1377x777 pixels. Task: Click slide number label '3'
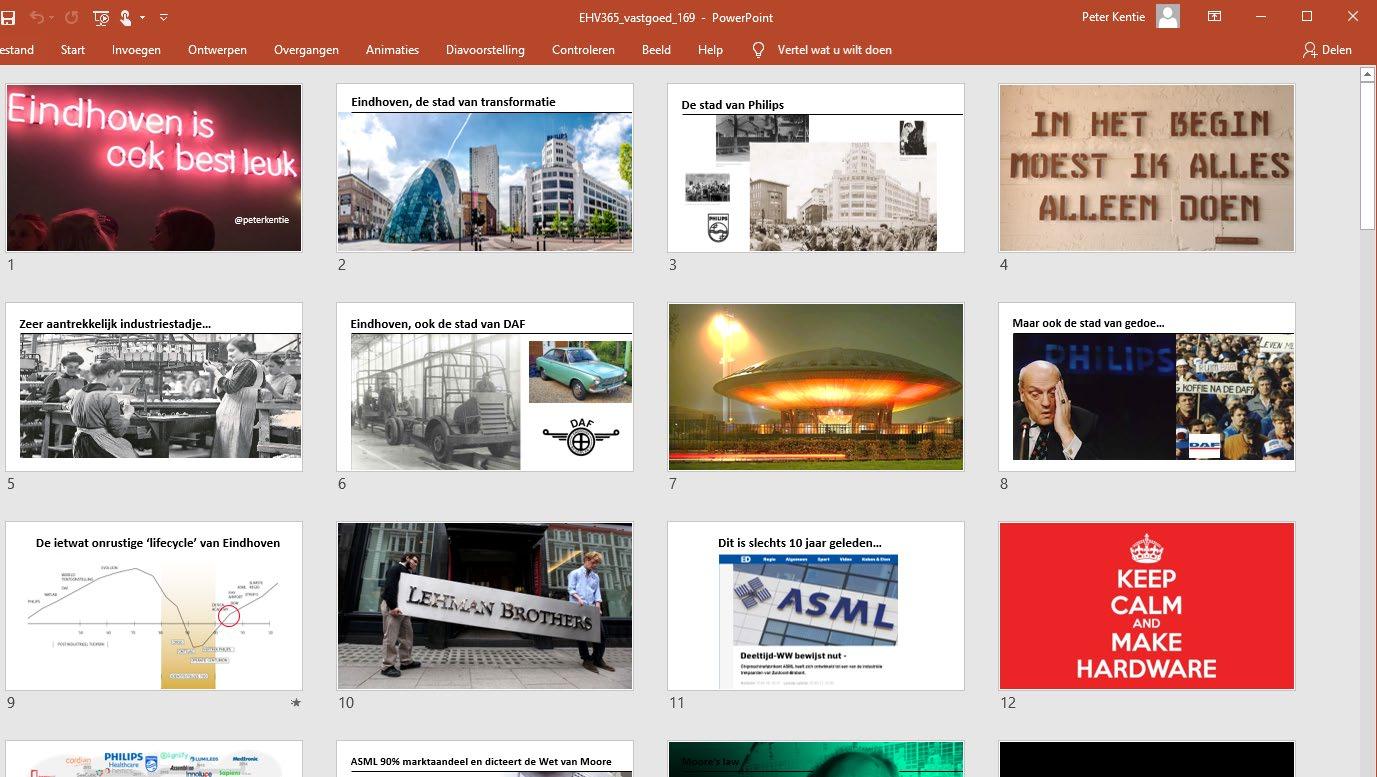pos(673,265)
